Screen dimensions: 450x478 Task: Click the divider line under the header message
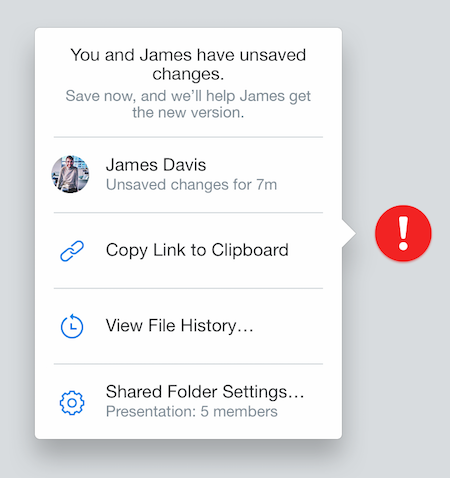(188, 137)
